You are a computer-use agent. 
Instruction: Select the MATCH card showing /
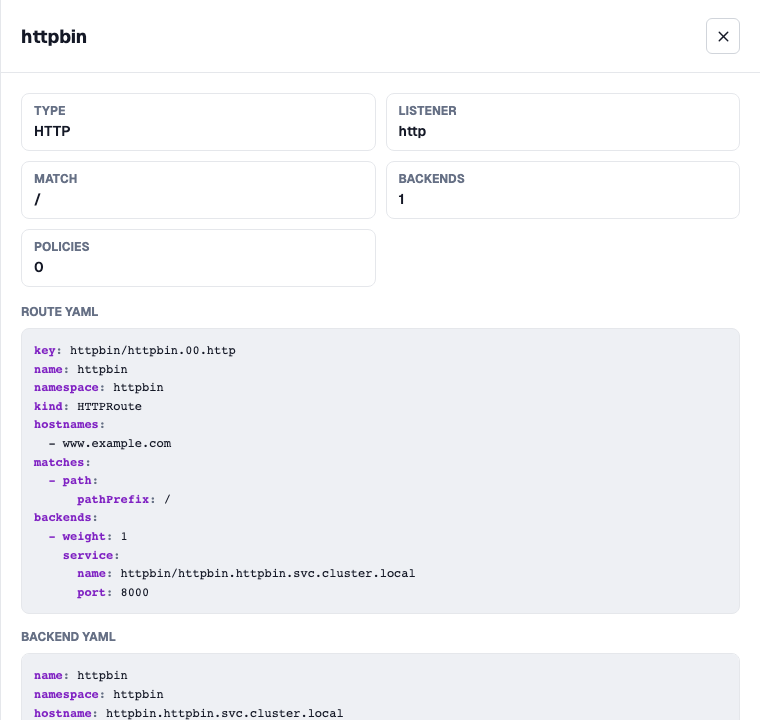[x=198, y=190]
